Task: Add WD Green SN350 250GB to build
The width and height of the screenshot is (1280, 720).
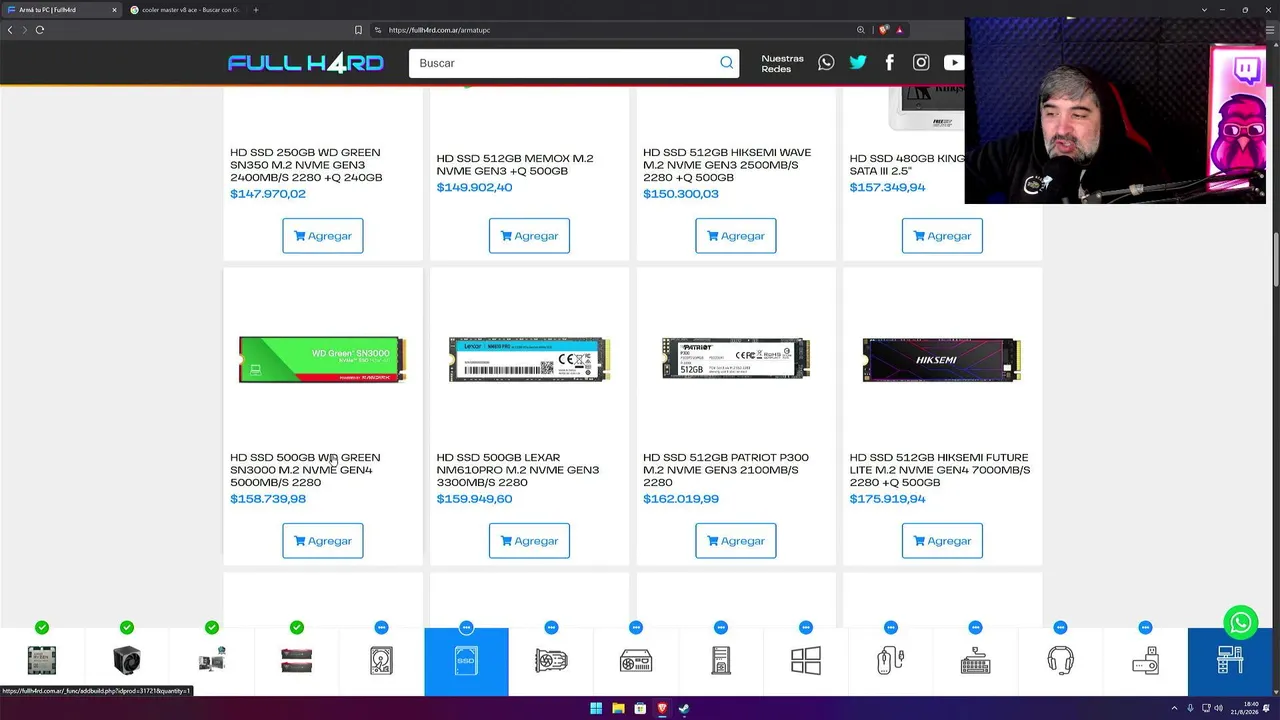Action: coord(322,236)
